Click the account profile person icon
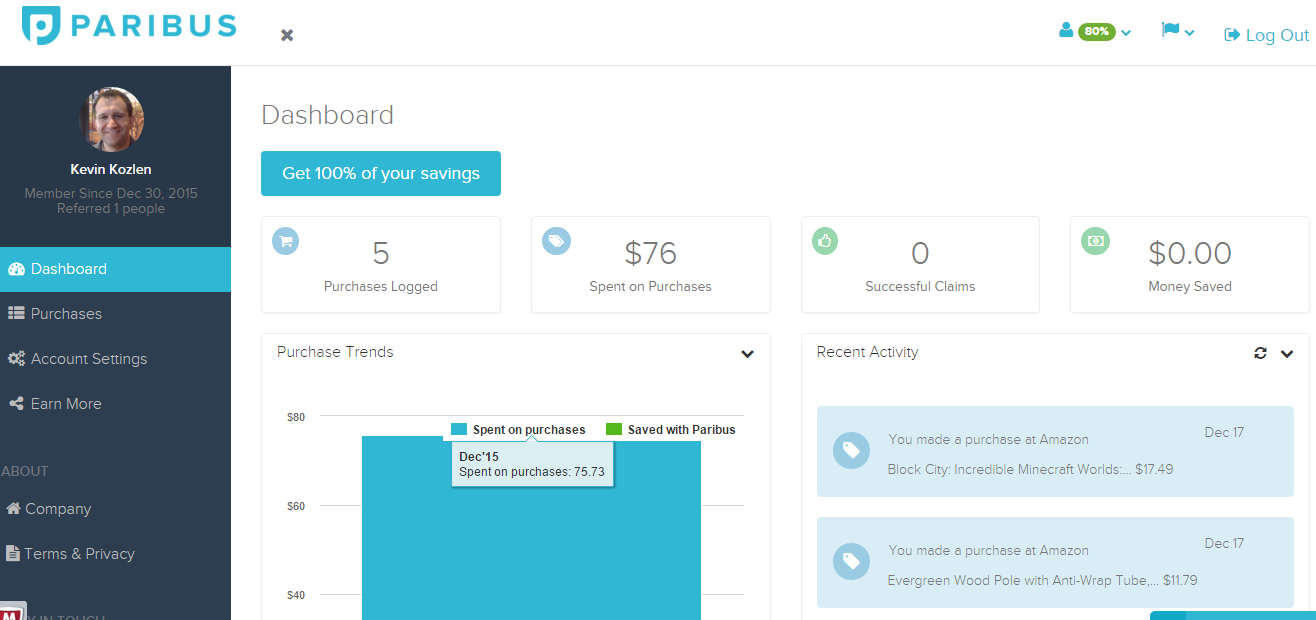1316x620 pixels. point(1063,31)
